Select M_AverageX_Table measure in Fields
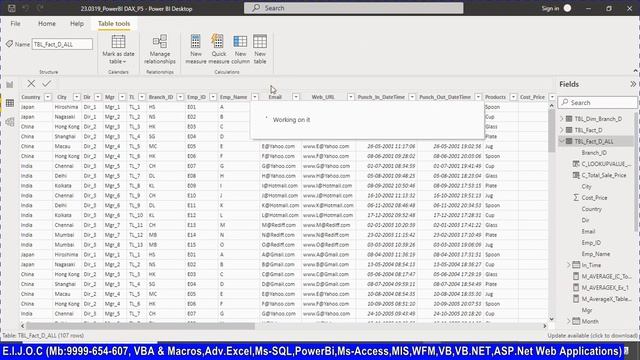Image resolution: width=640 pixels, height=360 pixels. 606,299
